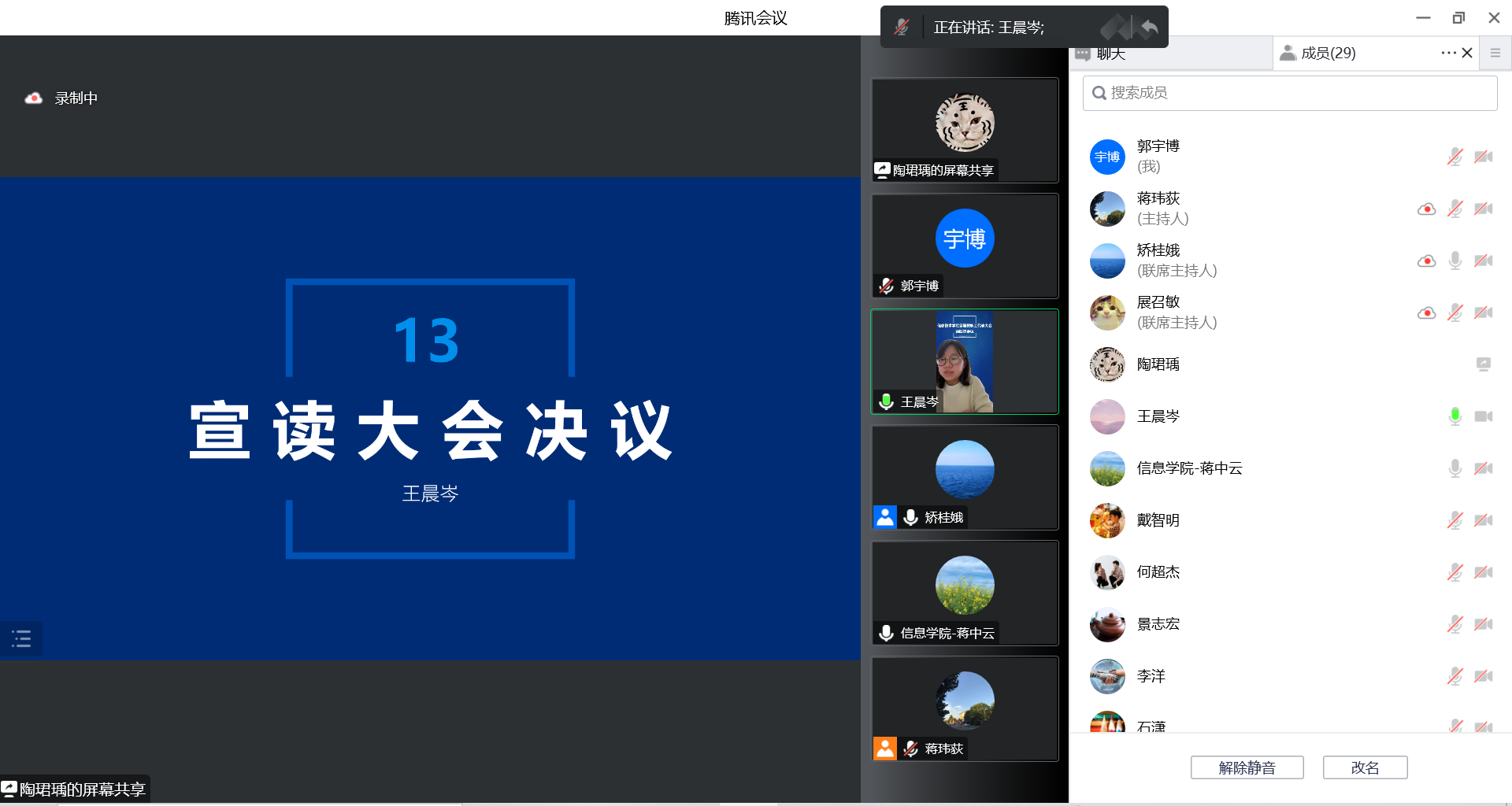1512x806 pixels.
Task: Expand the hamburger menu at panel edge
Action: coord(1495,53)
